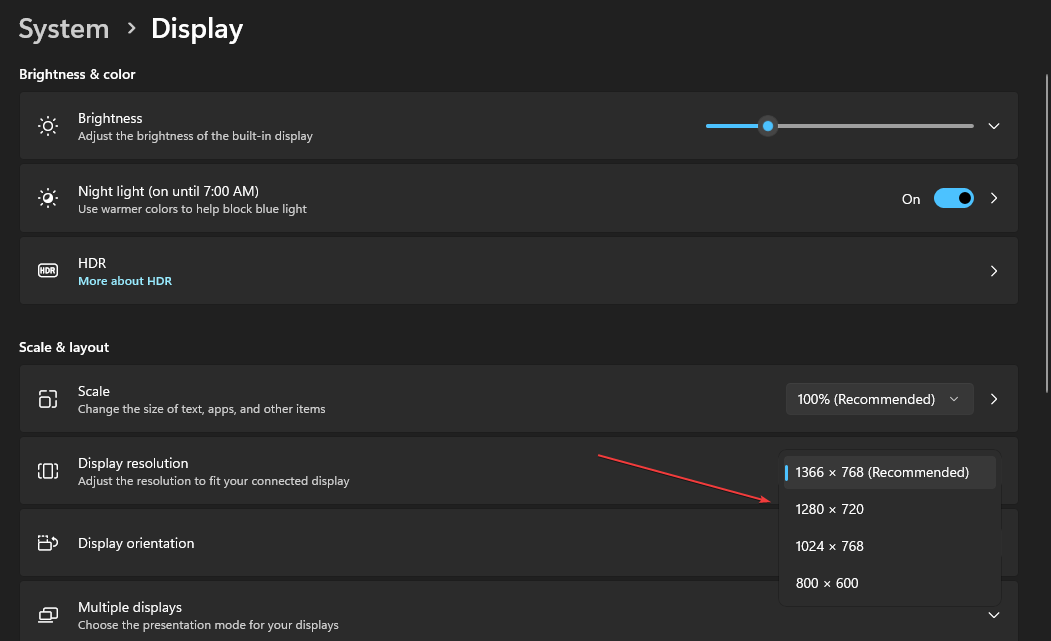The height and width of the screenshot is (641, 1051).
Task: Click the Night light icon
Action: point(47,197)
